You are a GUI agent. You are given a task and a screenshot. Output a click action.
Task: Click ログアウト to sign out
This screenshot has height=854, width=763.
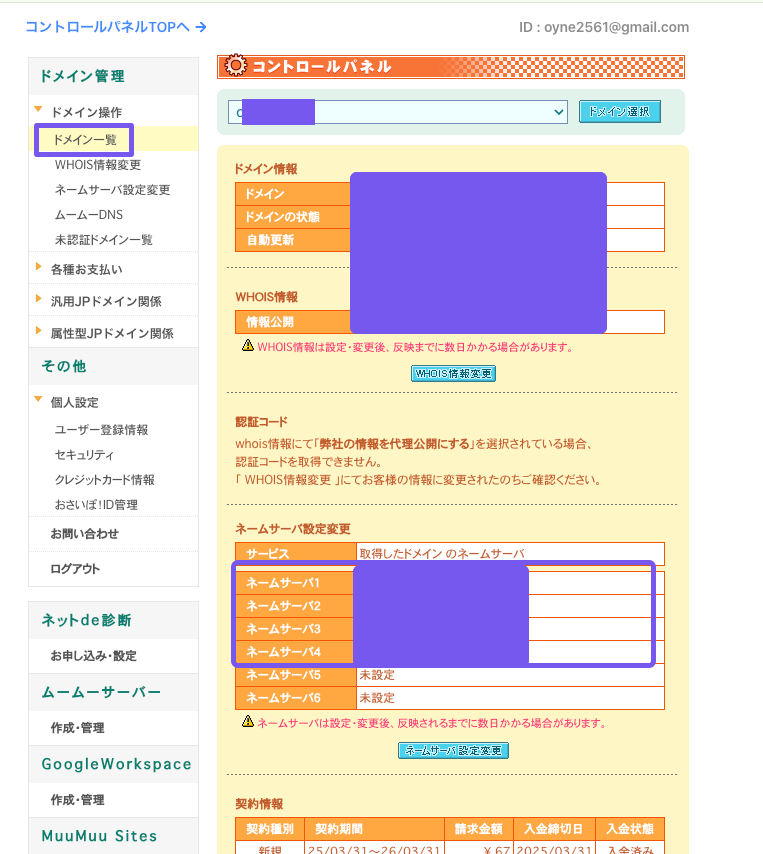coord(75,570)
